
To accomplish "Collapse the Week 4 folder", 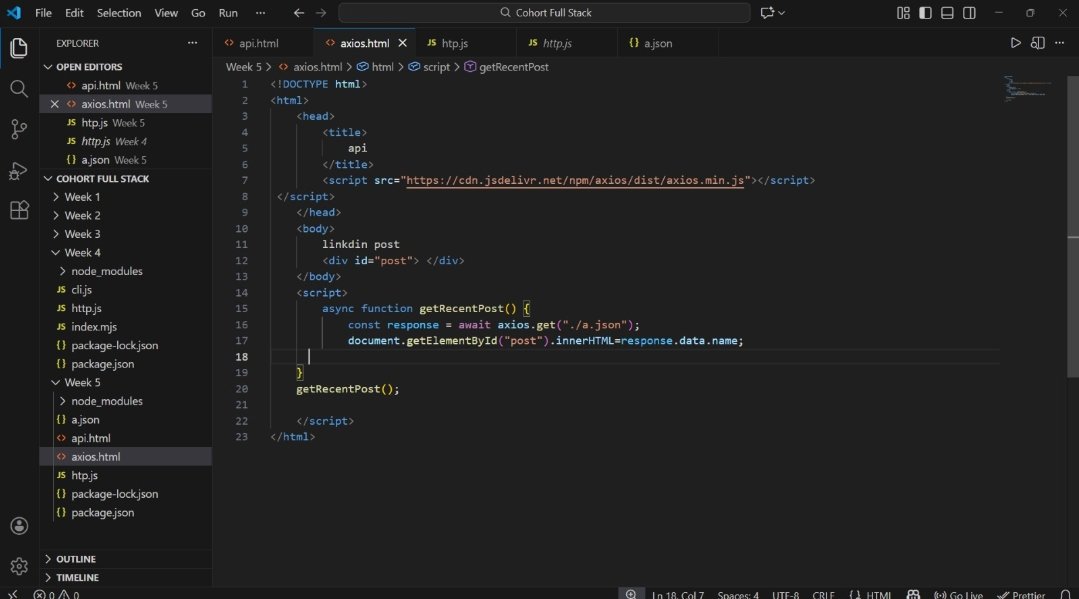I will [x=56, y=253].
